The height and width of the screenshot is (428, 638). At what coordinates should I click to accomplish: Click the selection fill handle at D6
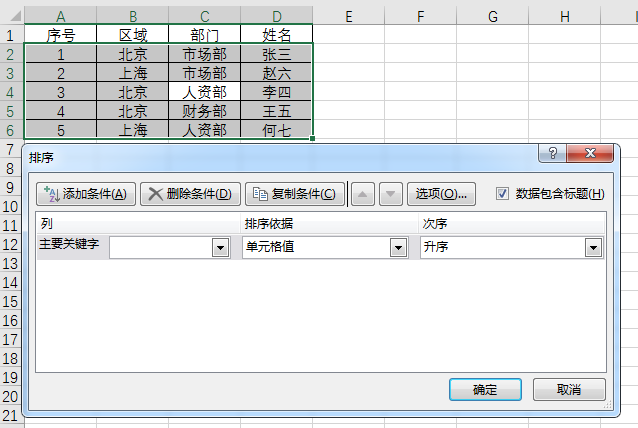pos(312,138)
